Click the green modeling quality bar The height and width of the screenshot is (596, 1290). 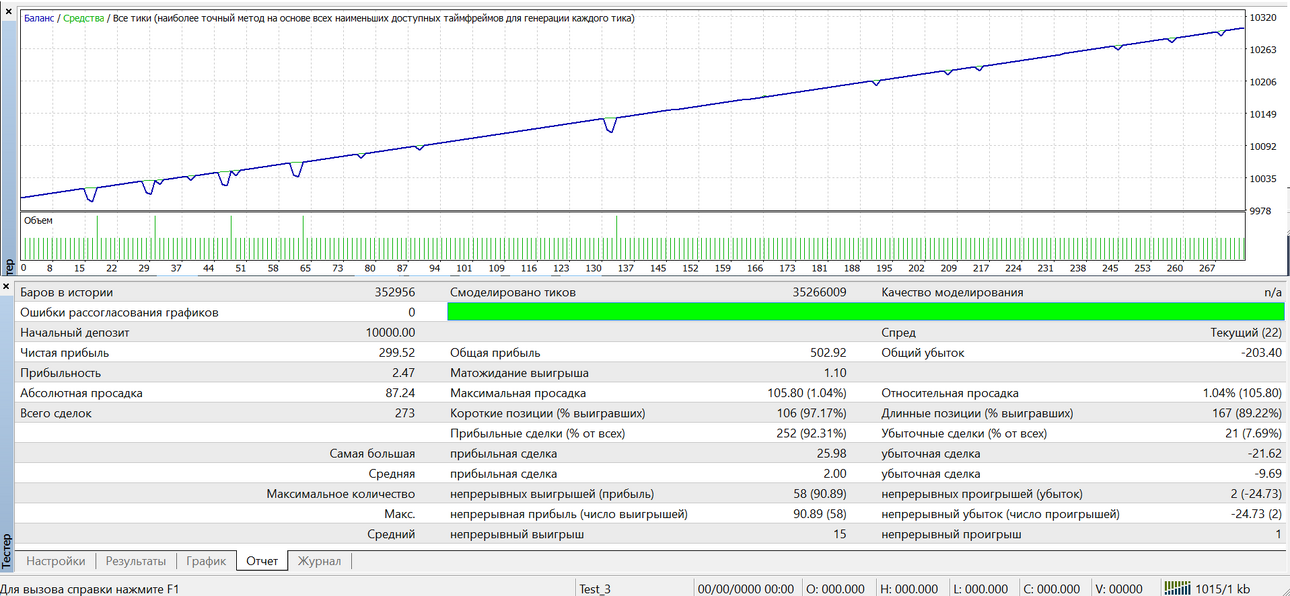tap(865, 312)
